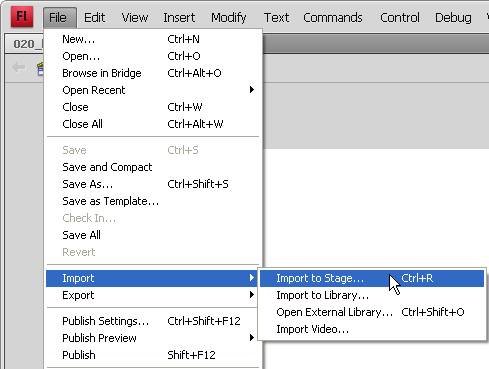Expand the Open Recent submenu arrow

coord(252,90)
